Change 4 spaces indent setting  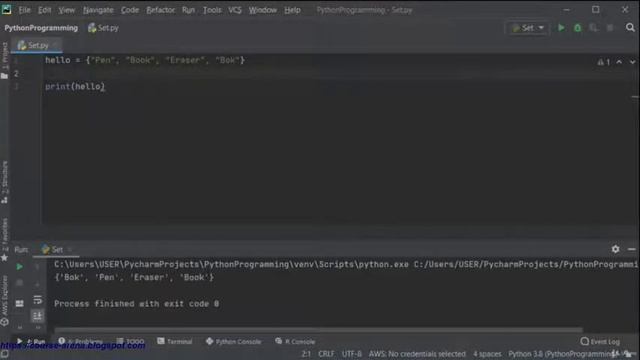pyautogui.click(x=487, y=354)
